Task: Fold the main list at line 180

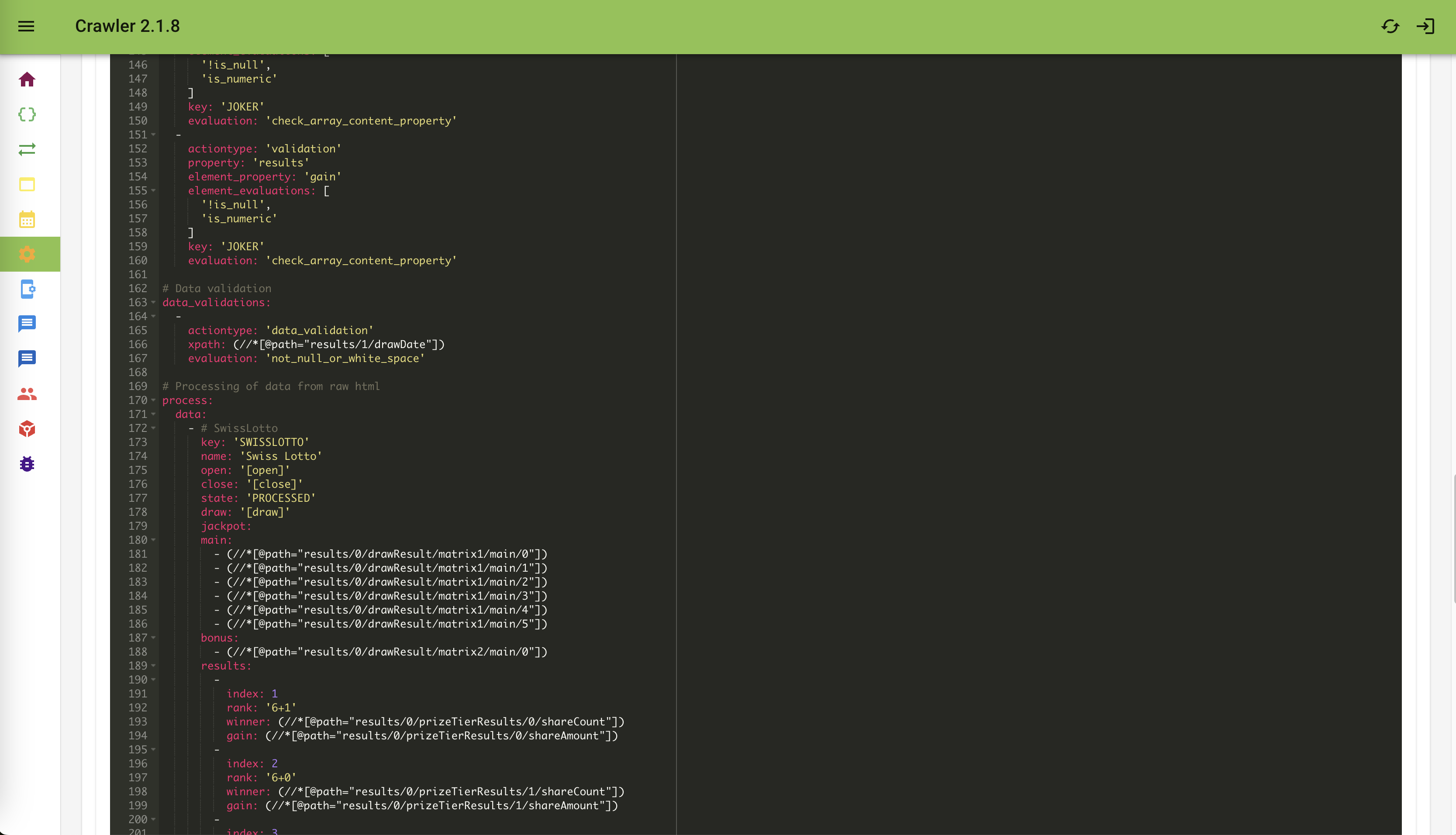Action: 154,540
